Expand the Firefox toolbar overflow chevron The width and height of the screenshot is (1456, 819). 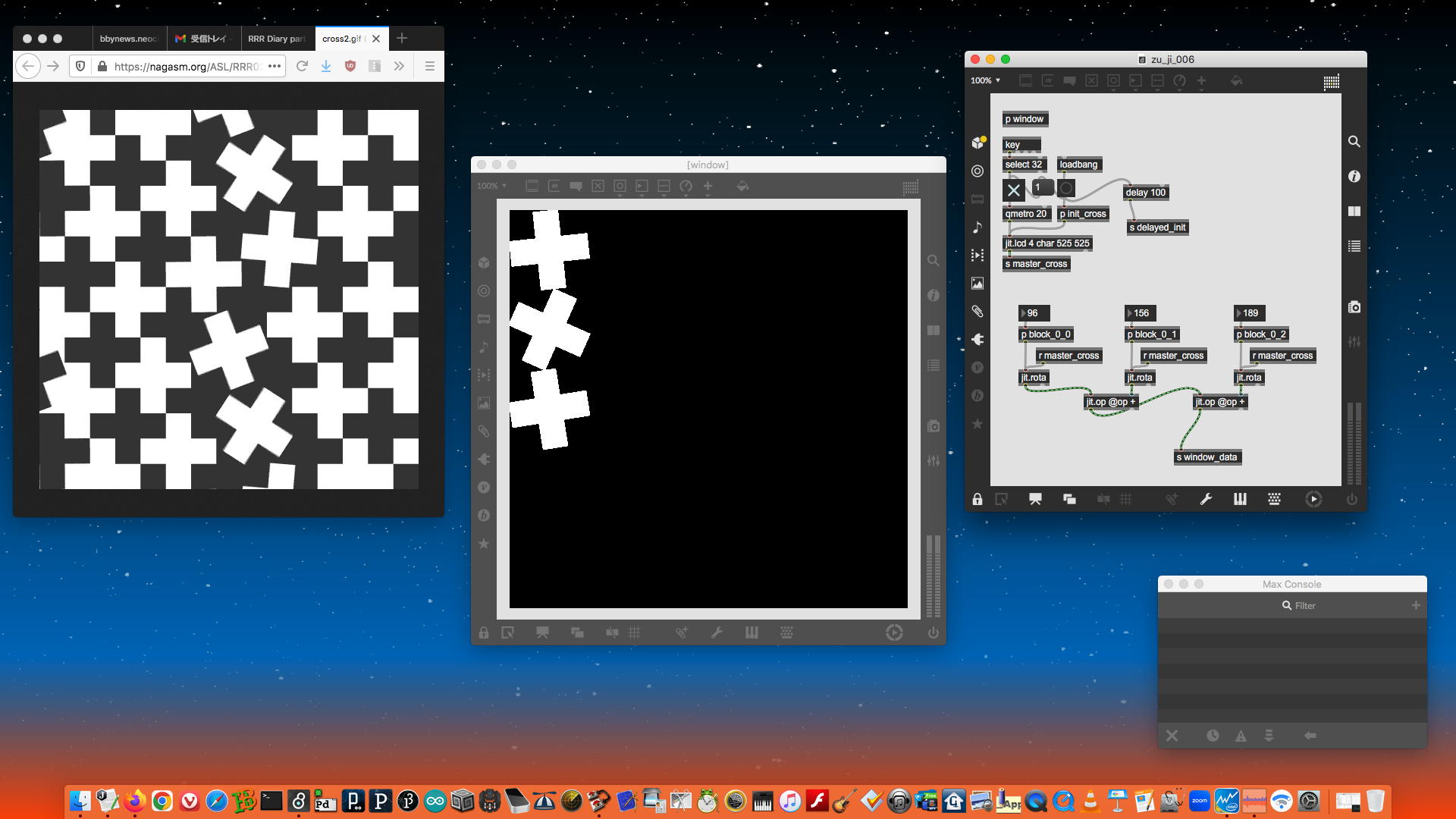[399, 66]
